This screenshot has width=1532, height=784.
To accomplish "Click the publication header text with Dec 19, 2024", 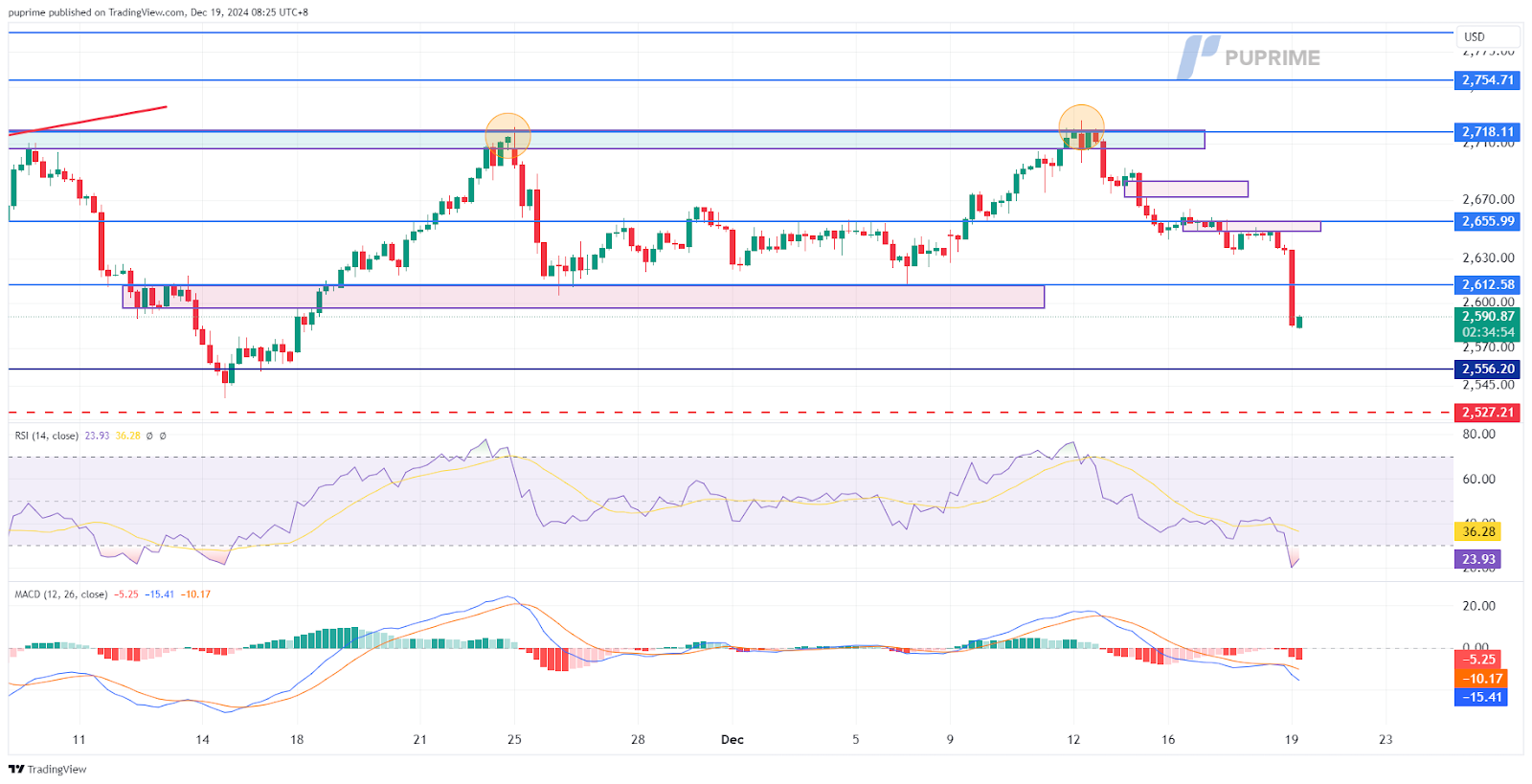I will point(159,12).
